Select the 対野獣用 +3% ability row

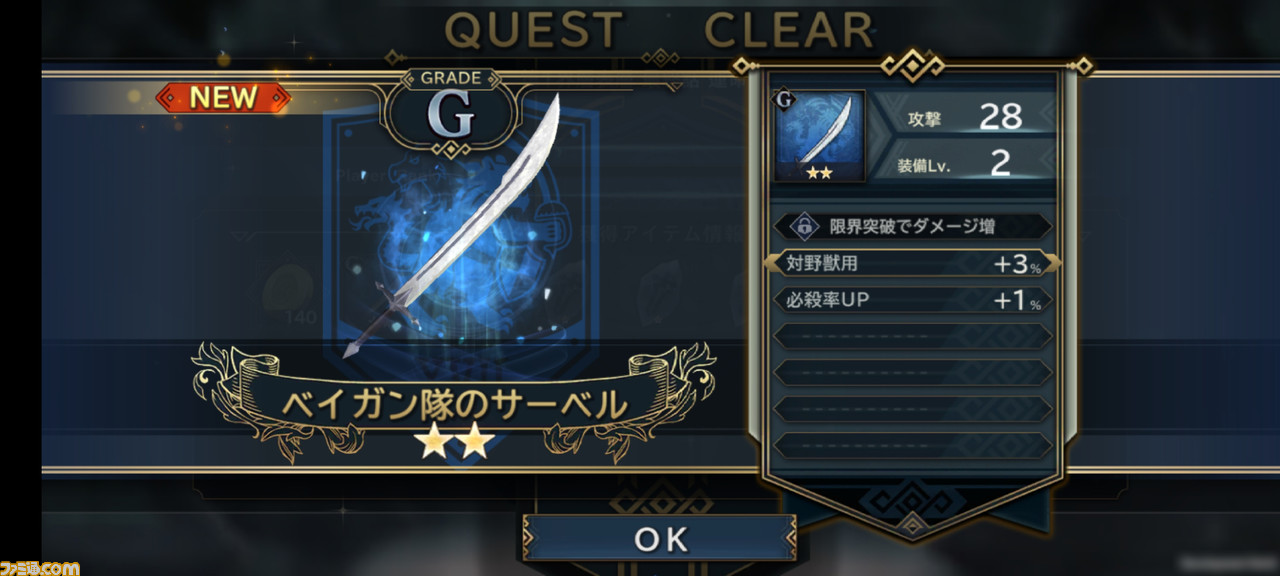pyautogui.click(x=912, y=264)
